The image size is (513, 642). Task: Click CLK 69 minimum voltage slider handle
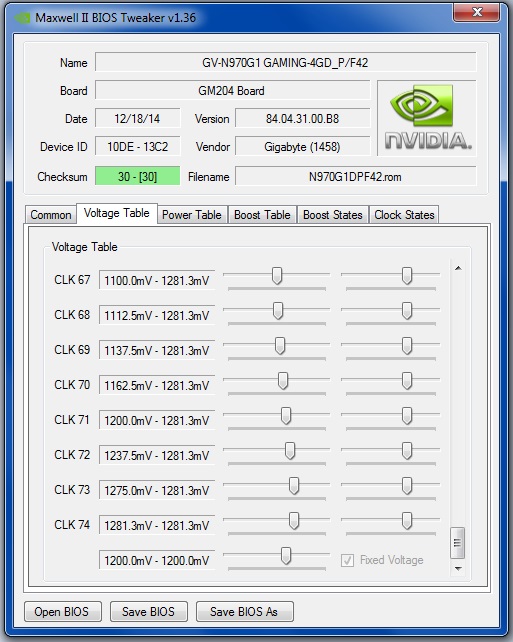[280, 346]
